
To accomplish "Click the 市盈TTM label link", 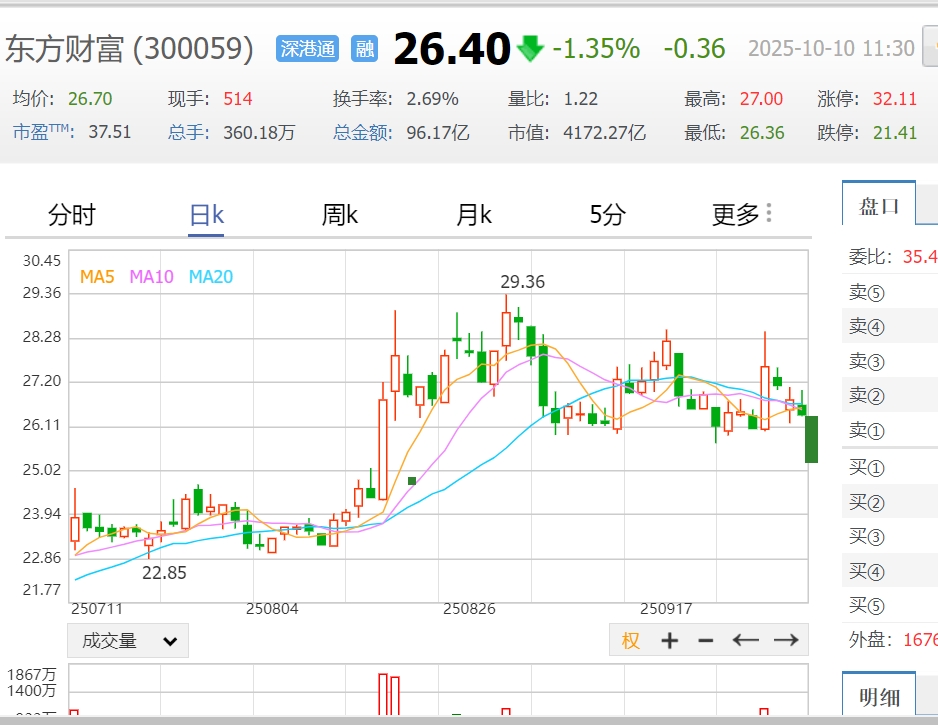I will pyautogui.click(x=44, y=132).
